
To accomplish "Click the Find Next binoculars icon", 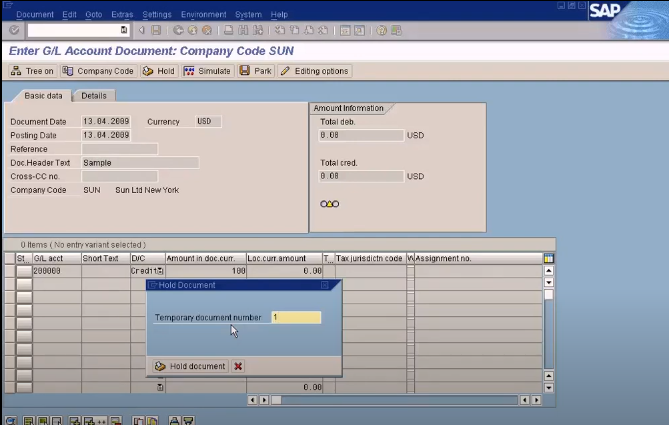I will point(258,30).
